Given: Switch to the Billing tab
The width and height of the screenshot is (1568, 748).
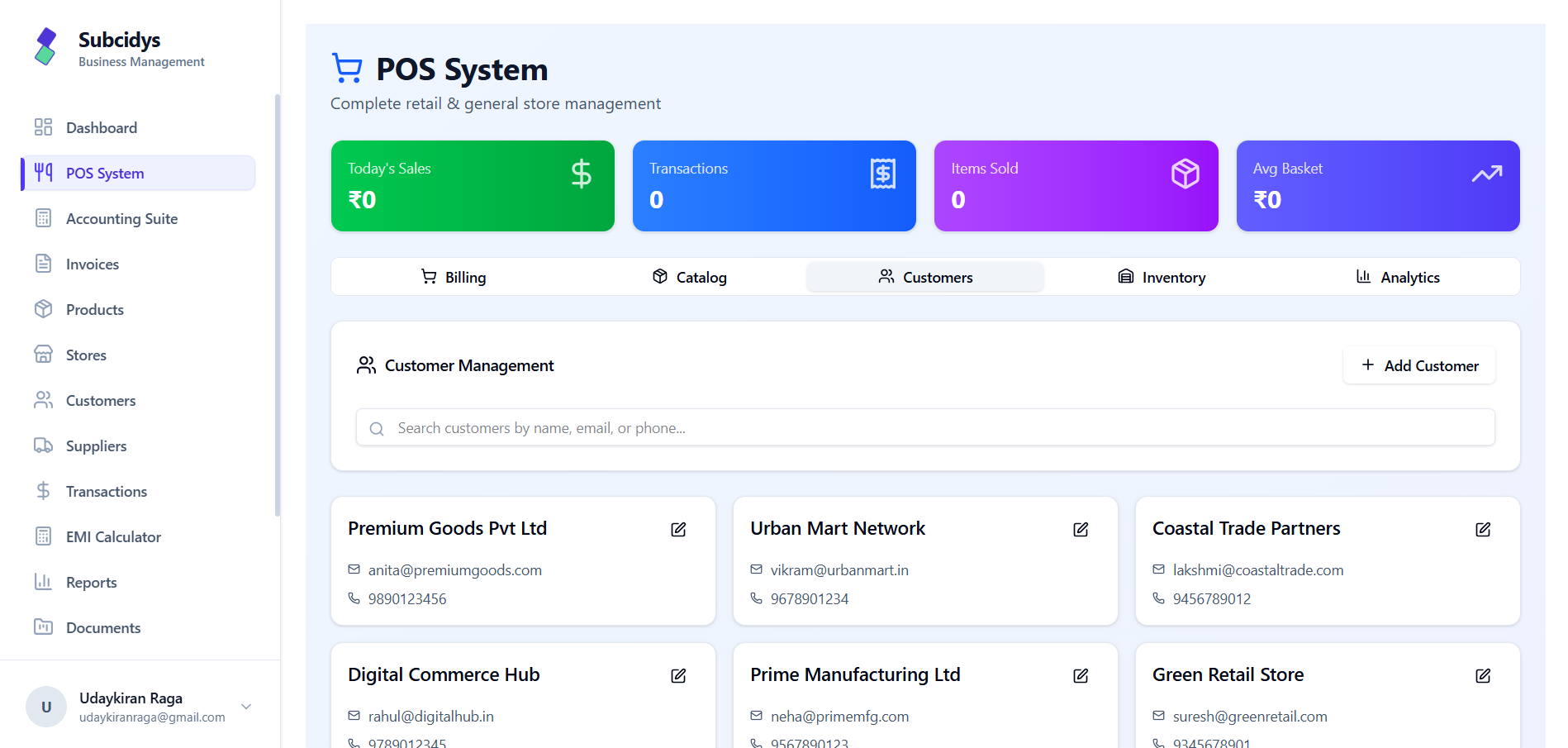Looking at the screenshot, I should coord(454,277).
